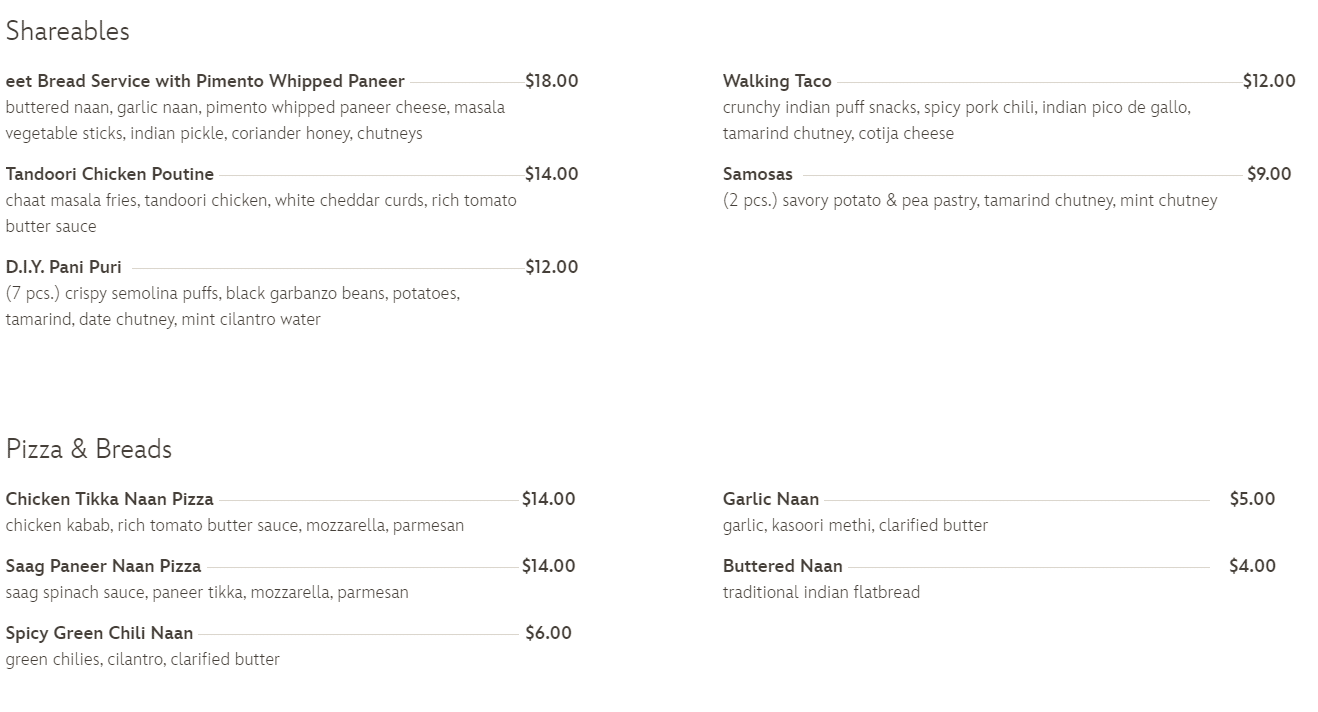Open the Tandoori Chicken Poutine item
The height and width of the screenshot is (712, 1318).
(110, 174)
